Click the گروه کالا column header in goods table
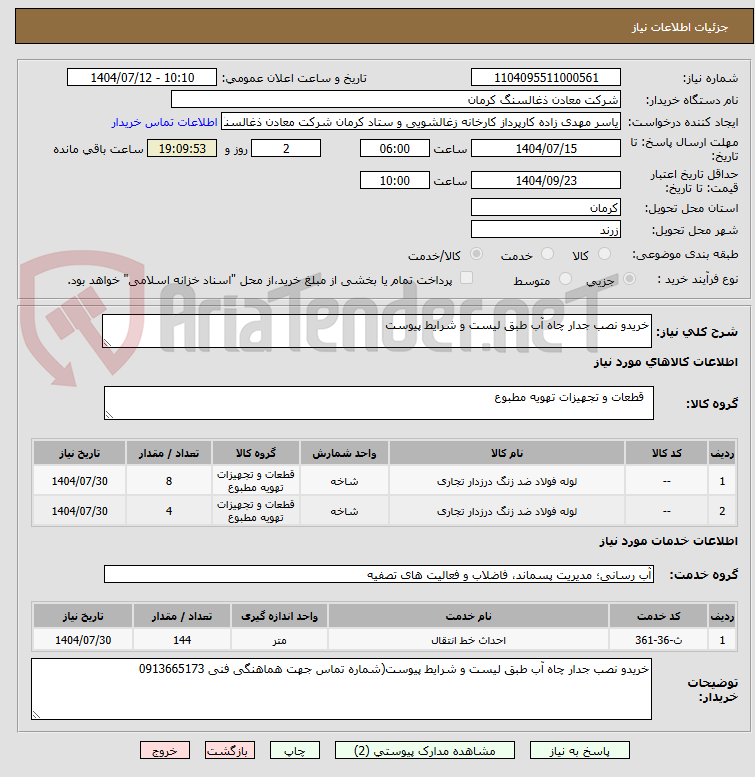This screenshot has width=755, height=777. (256, 453)
